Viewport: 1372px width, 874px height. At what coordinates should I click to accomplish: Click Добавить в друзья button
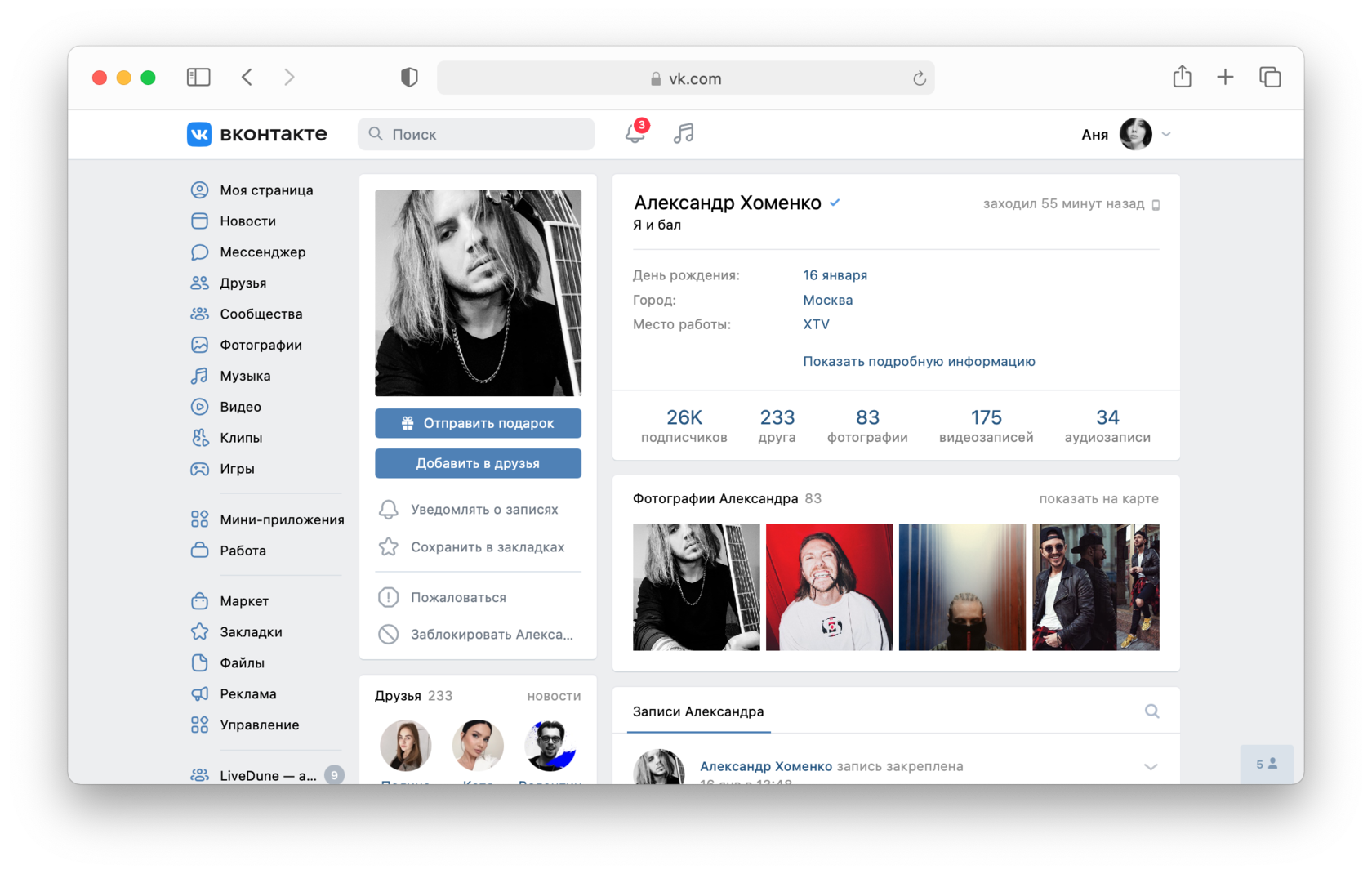tap(478, 463)
